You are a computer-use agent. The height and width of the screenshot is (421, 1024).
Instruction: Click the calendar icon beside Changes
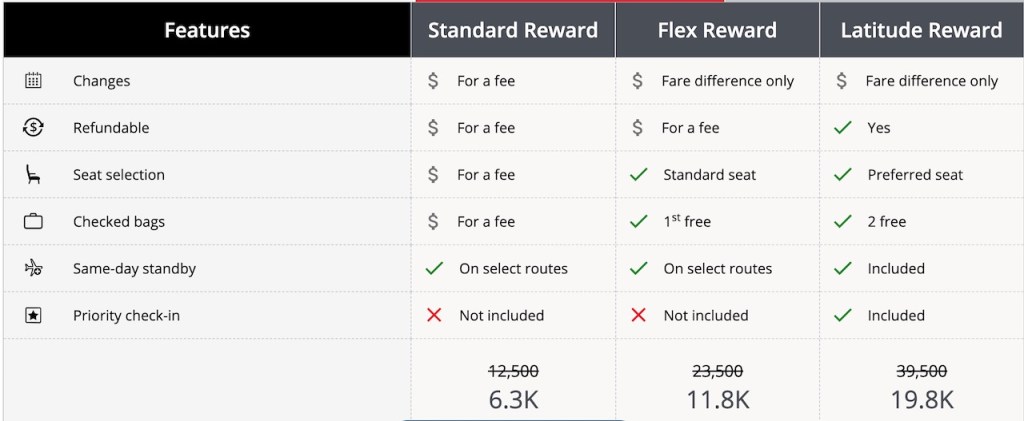[x=33, y=81]
